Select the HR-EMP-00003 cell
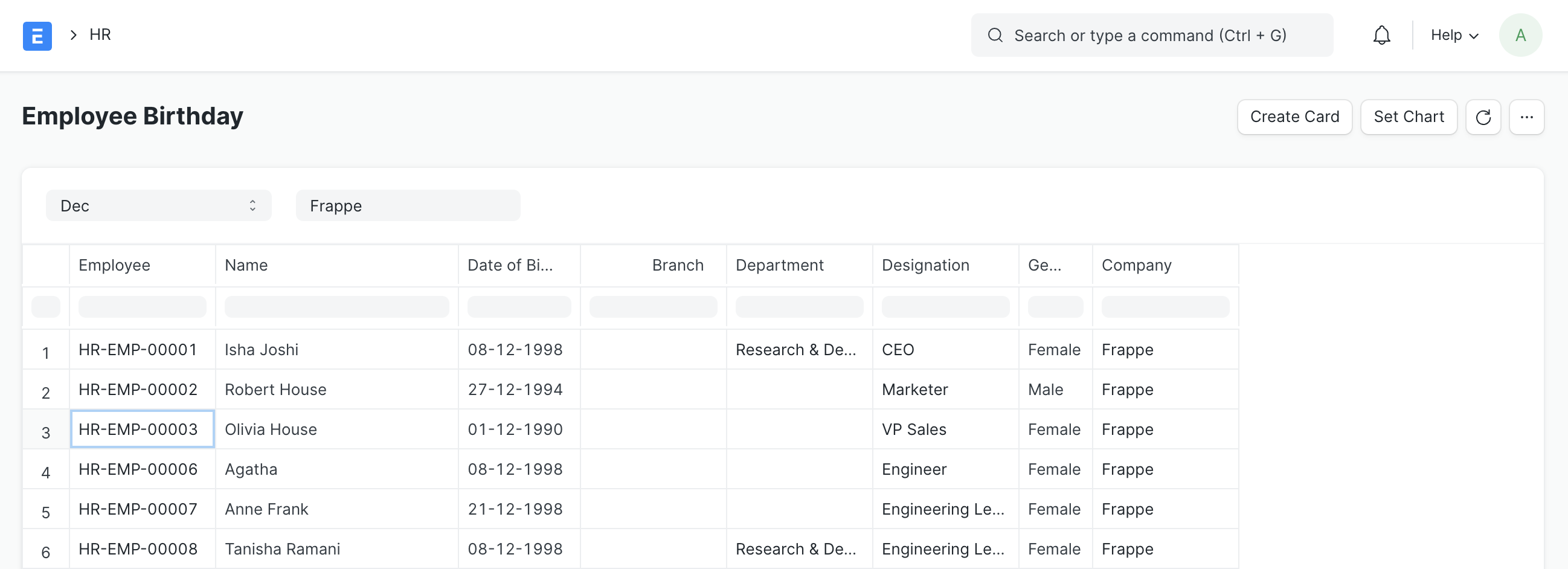This screenshot has height=569, width=1568. coord(142,429)
